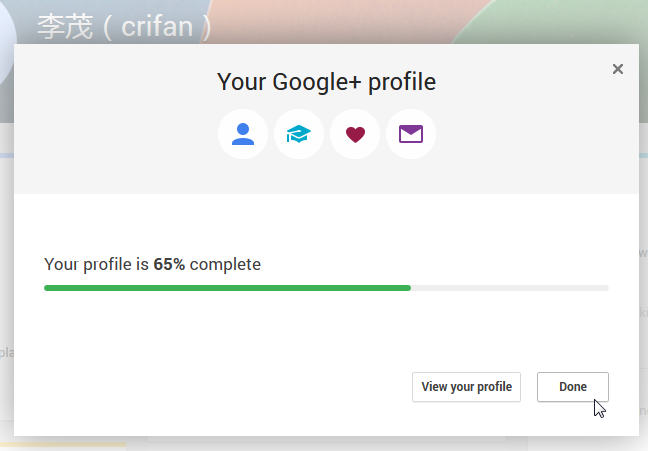Viewport: 648px width, 451px height.
Task: Click the blue person icon
Action: point(243,134)
